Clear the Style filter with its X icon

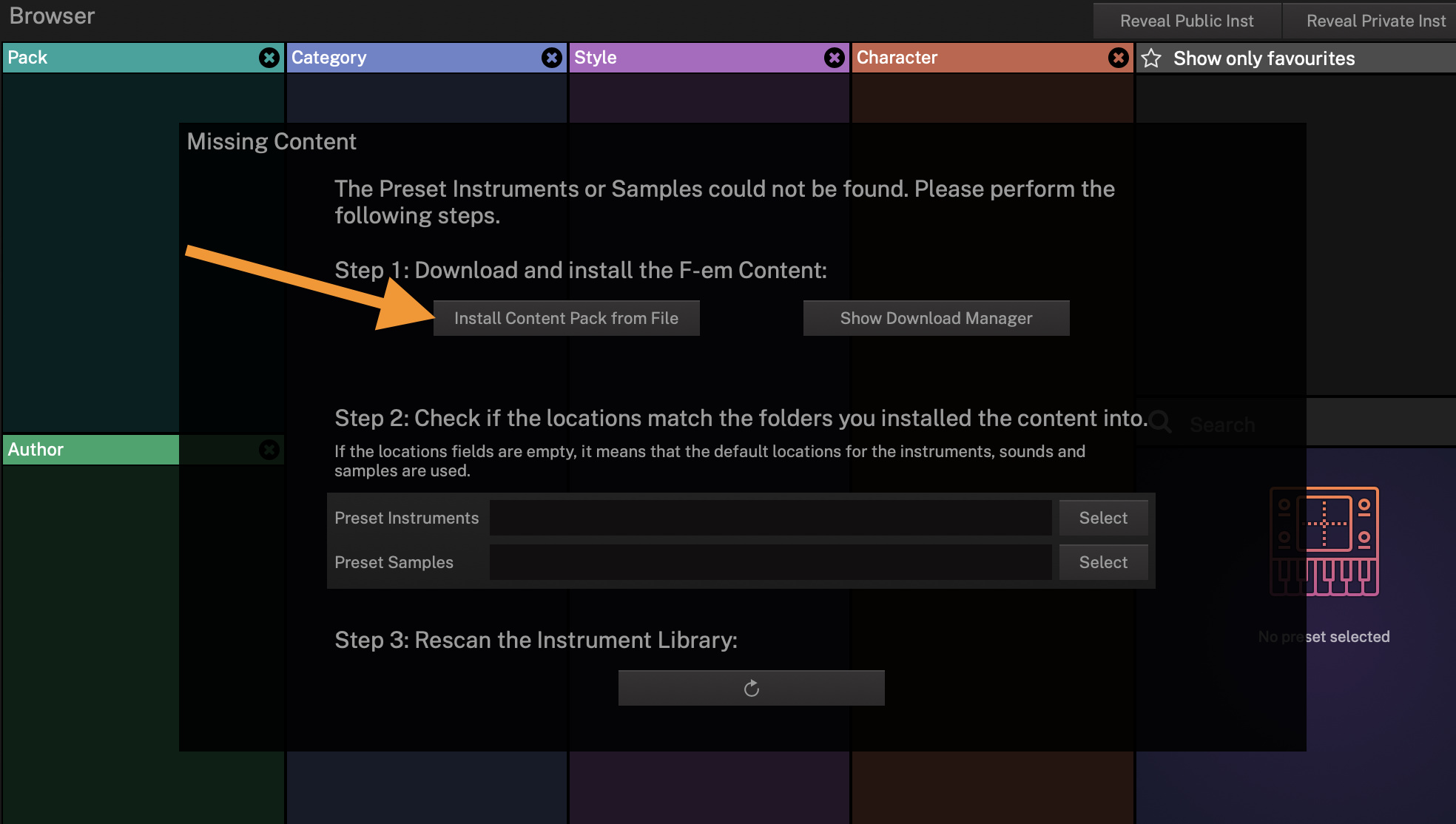click(835, 58)
